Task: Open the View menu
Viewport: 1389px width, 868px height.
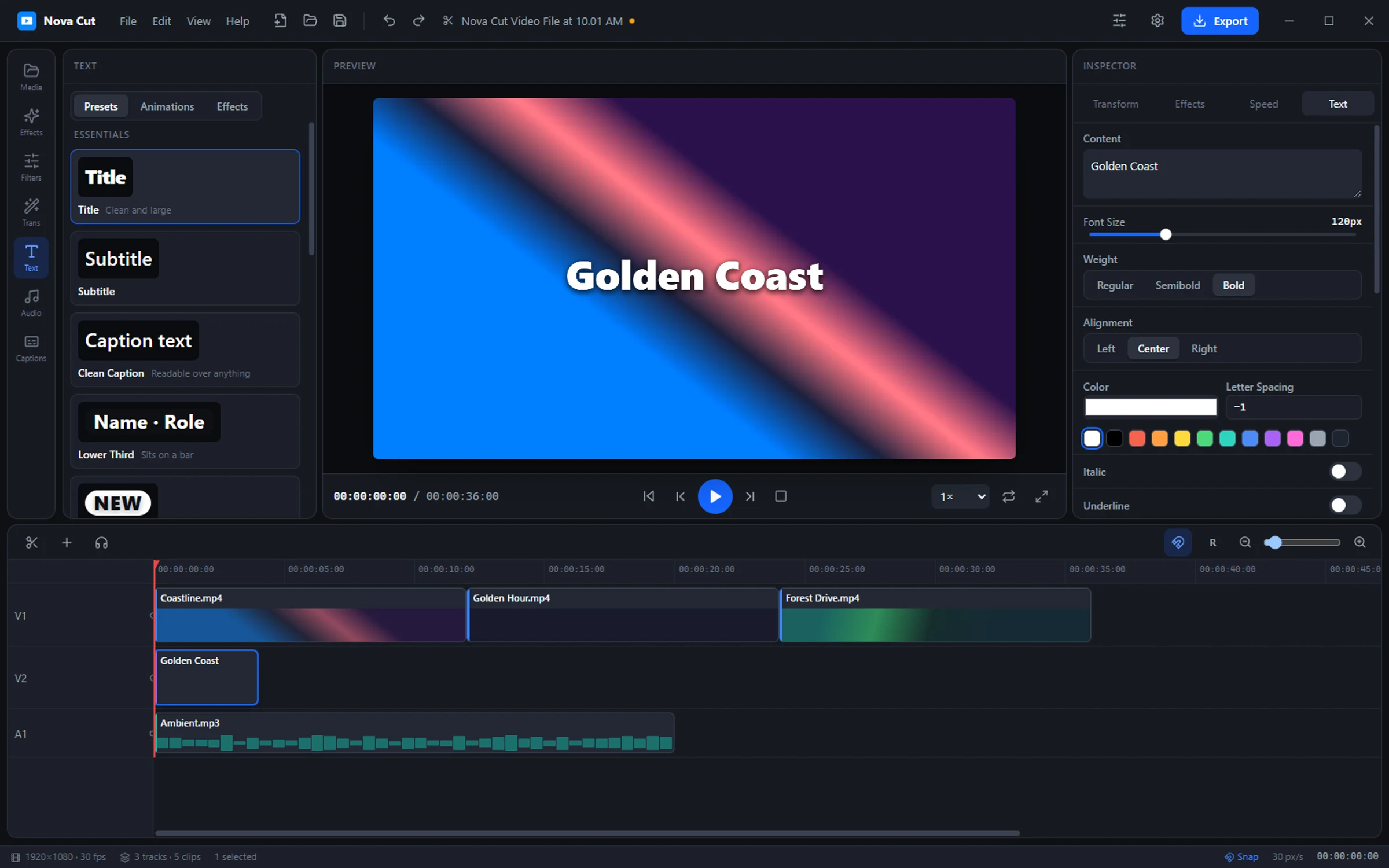Action: [x=199, y=21]
